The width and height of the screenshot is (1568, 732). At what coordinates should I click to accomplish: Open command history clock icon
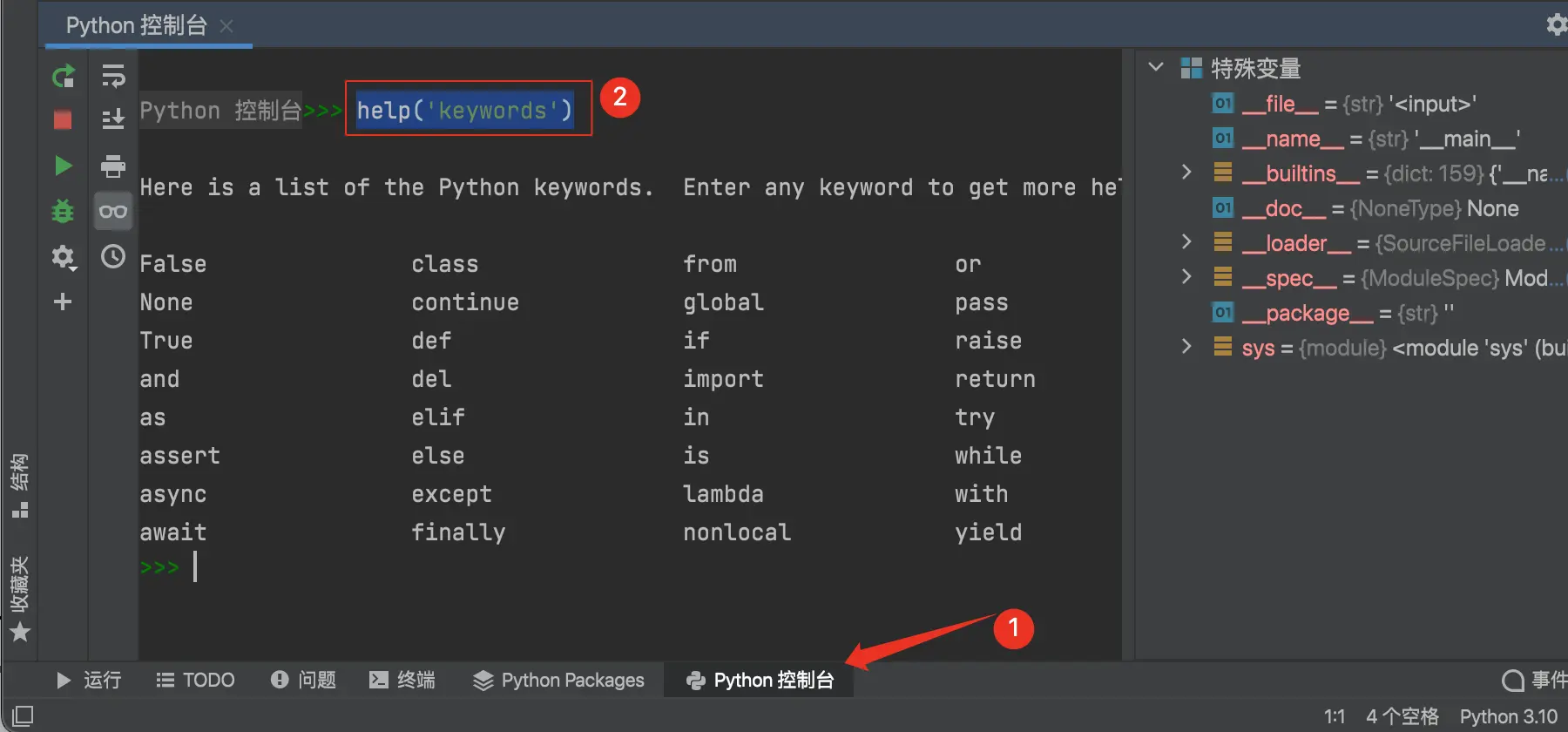point(113,256)
